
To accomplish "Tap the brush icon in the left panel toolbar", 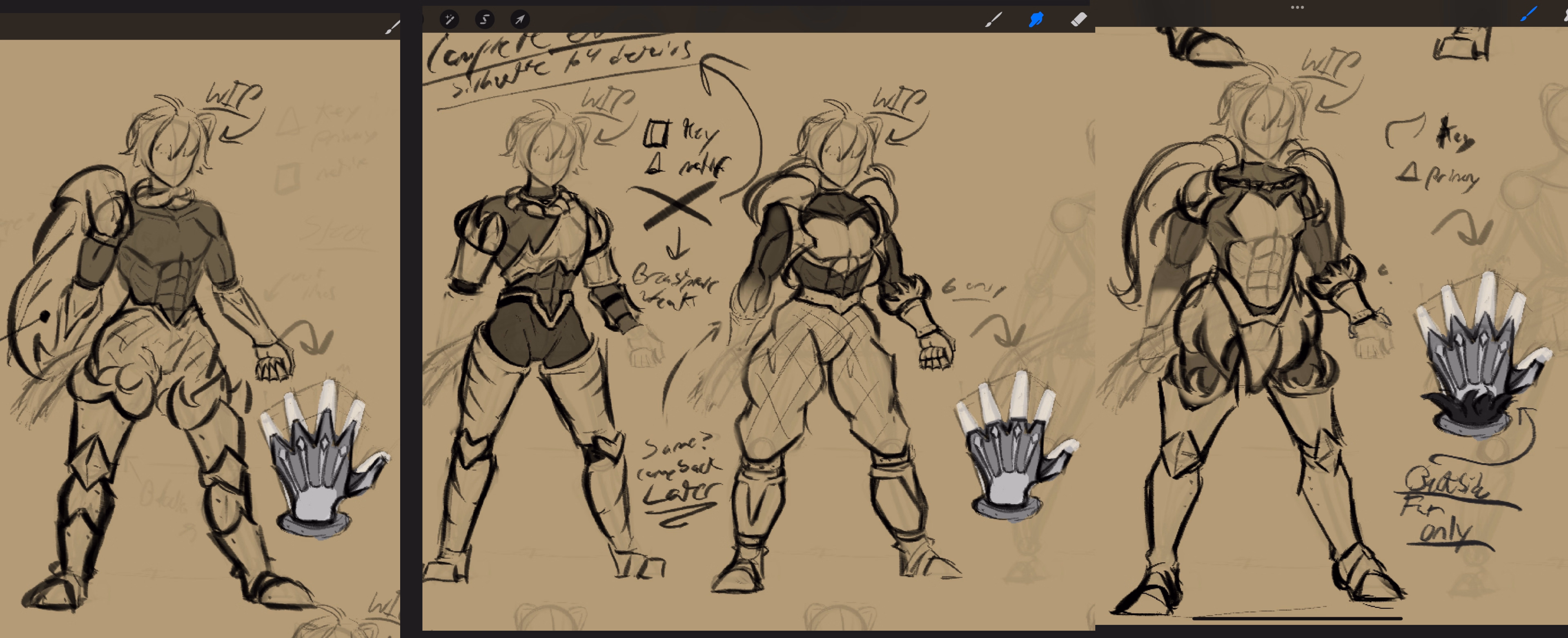I will coord(392,27).
